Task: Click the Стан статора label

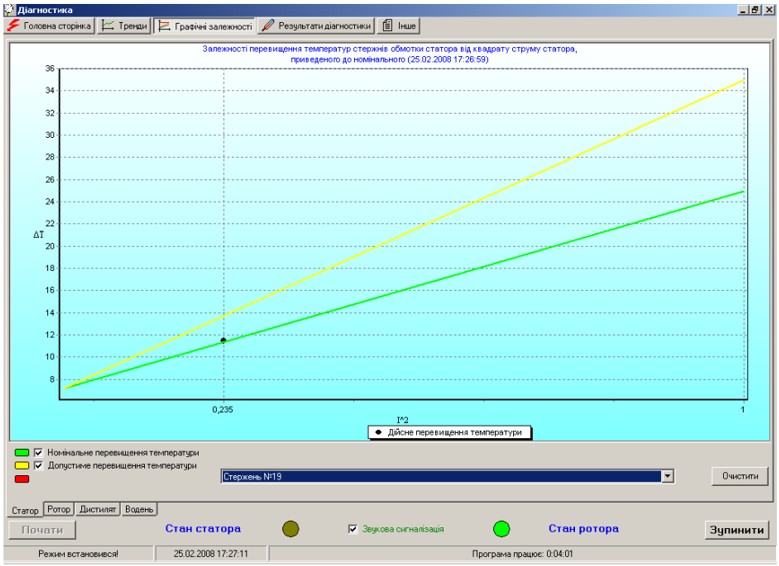Action: click(x=203, y=529)
